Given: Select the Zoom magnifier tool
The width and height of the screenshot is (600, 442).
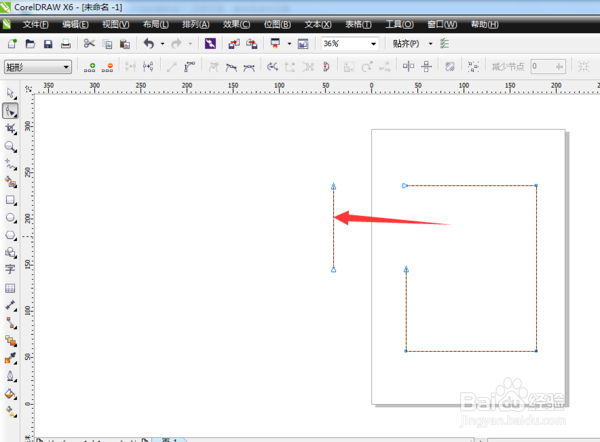Looking at the screenshot, I should pyautogui.click(x=11, y=147).
